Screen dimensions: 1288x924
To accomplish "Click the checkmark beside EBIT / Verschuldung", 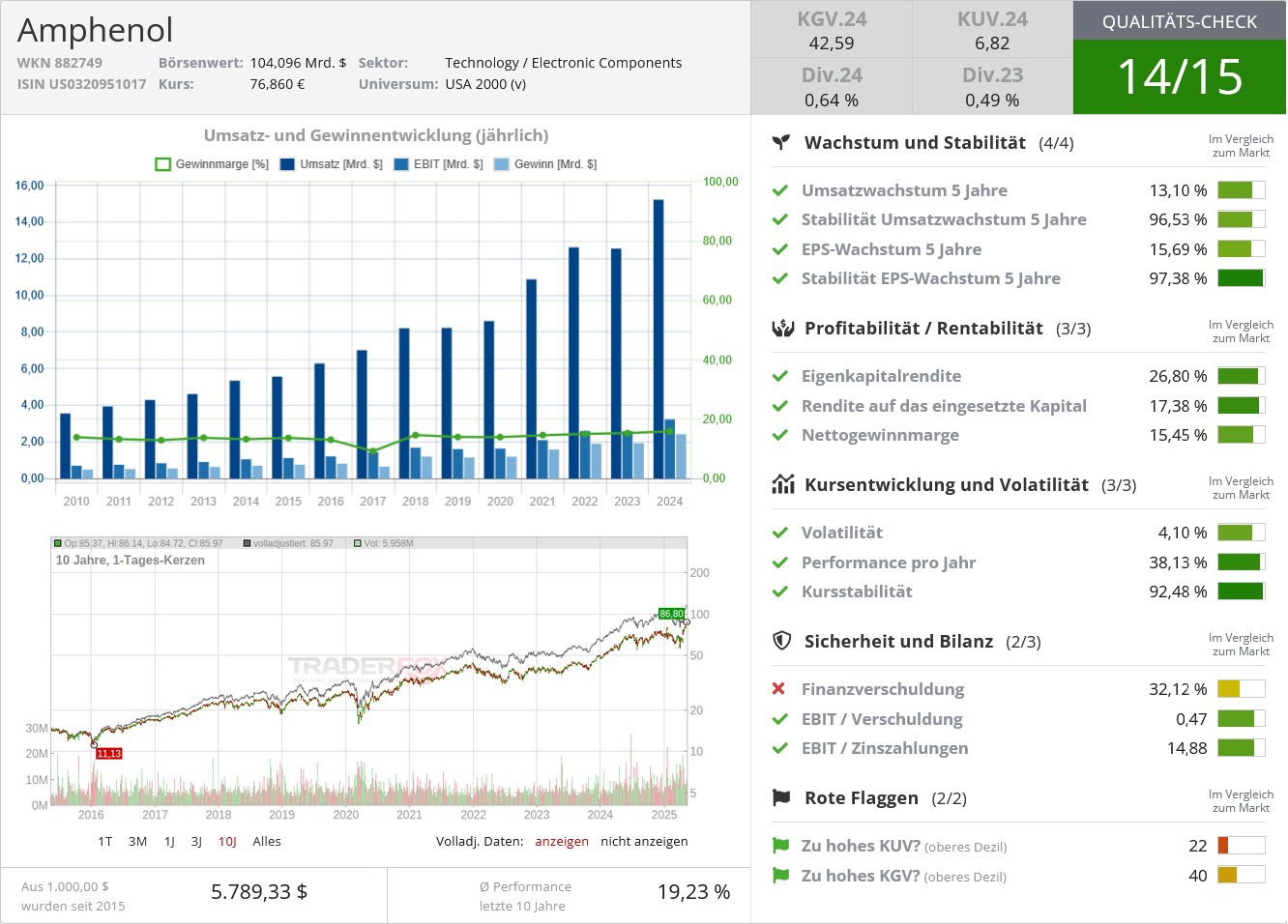I will (780, 719).
